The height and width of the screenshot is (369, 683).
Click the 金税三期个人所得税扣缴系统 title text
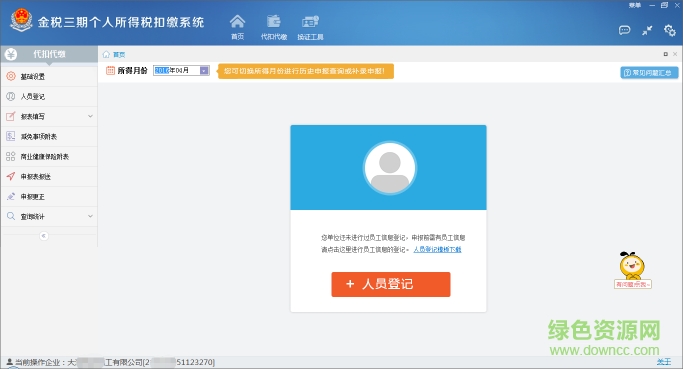121,22
